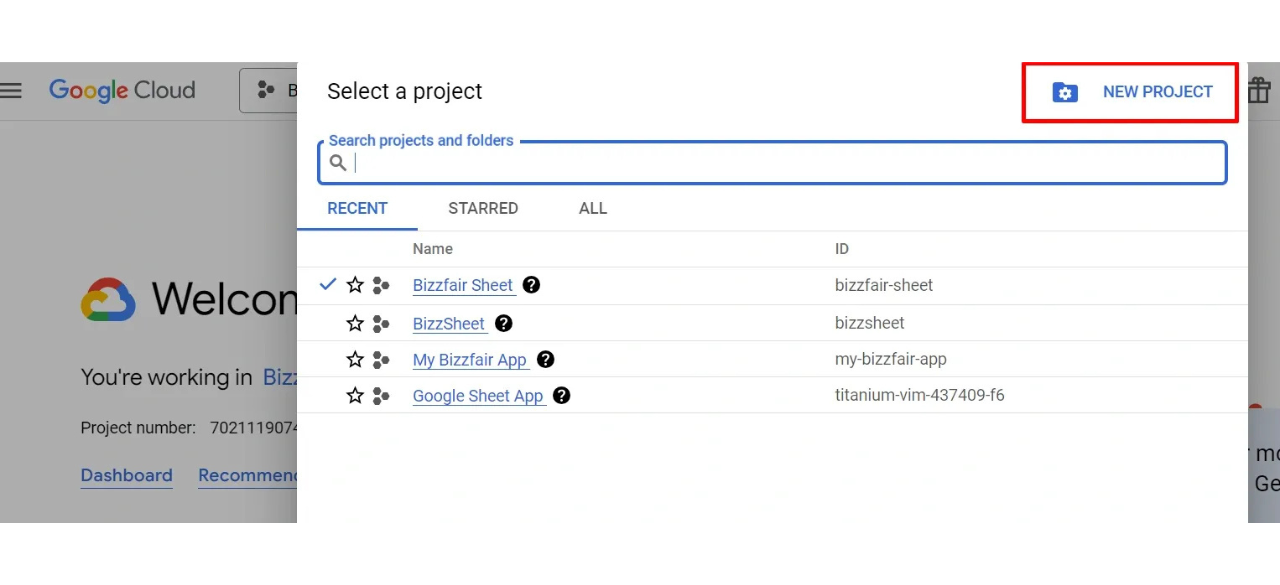Click the search magnifier icon
The image size is (1280, 585).
(338, 163)
